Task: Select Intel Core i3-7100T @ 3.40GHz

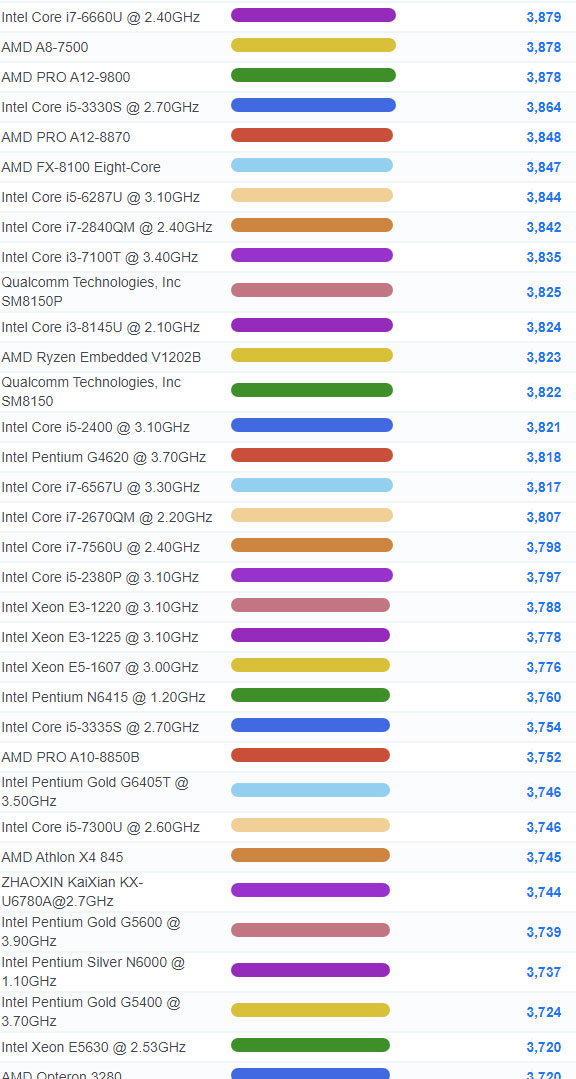Action: [x=99, y=257]
